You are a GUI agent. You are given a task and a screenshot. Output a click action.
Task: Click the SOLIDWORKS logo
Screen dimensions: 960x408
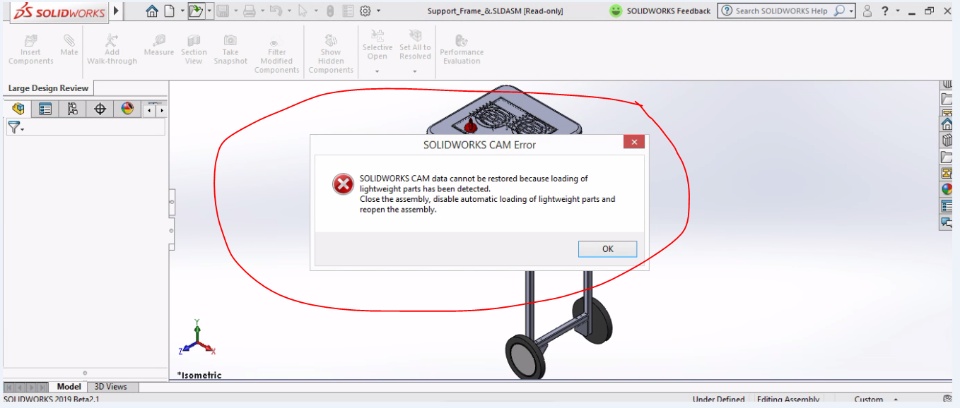(60, 11)
